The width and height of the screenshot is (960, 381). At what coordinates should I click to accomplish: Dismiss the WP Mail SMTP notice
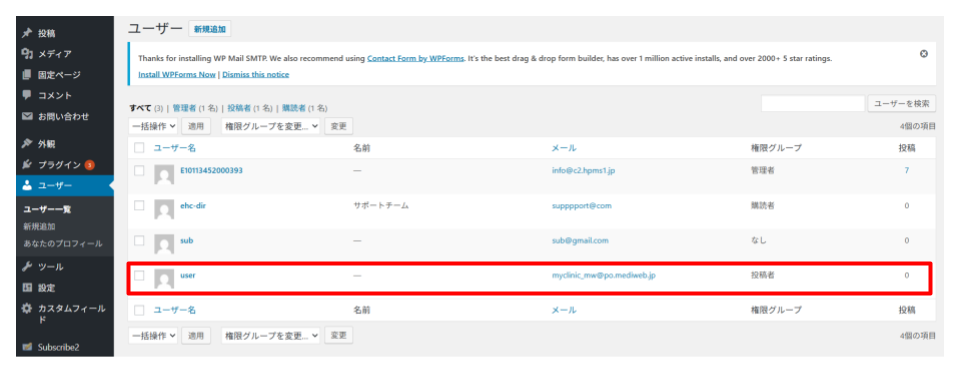click(x=924, y=54)
